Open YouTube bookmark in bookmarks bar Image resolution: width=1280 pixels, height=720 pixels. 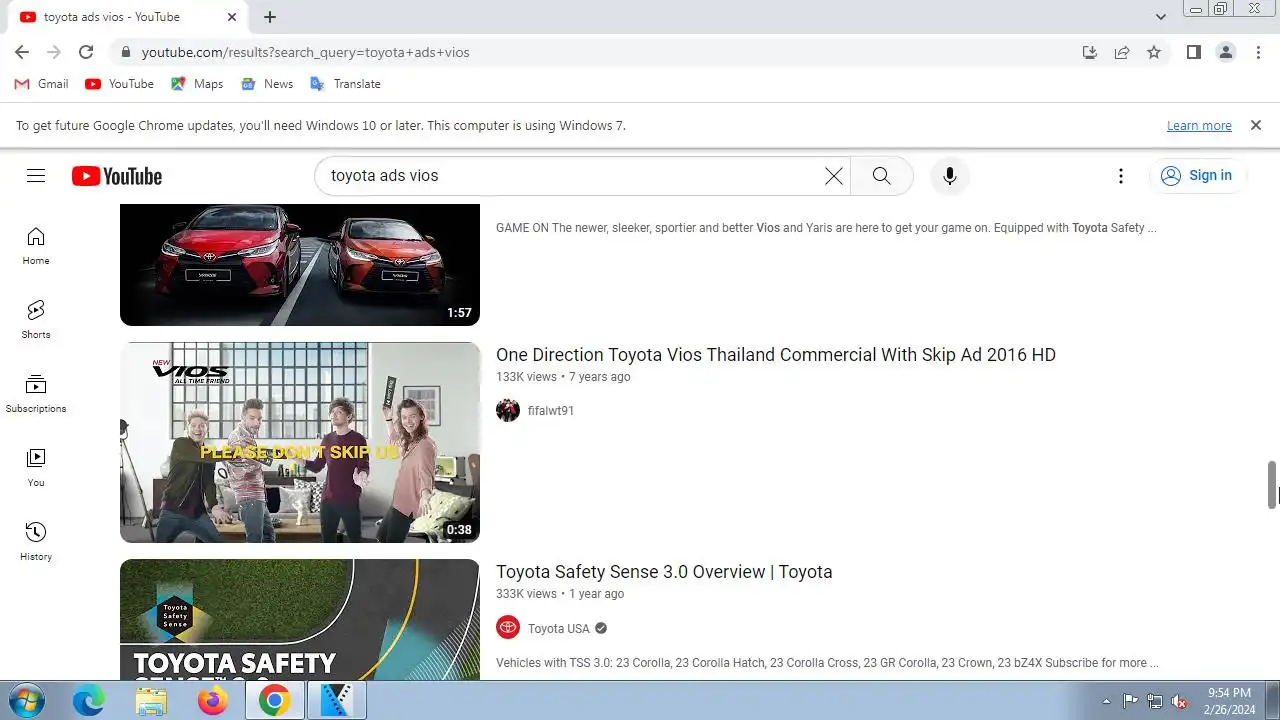(x=119, y=84)
